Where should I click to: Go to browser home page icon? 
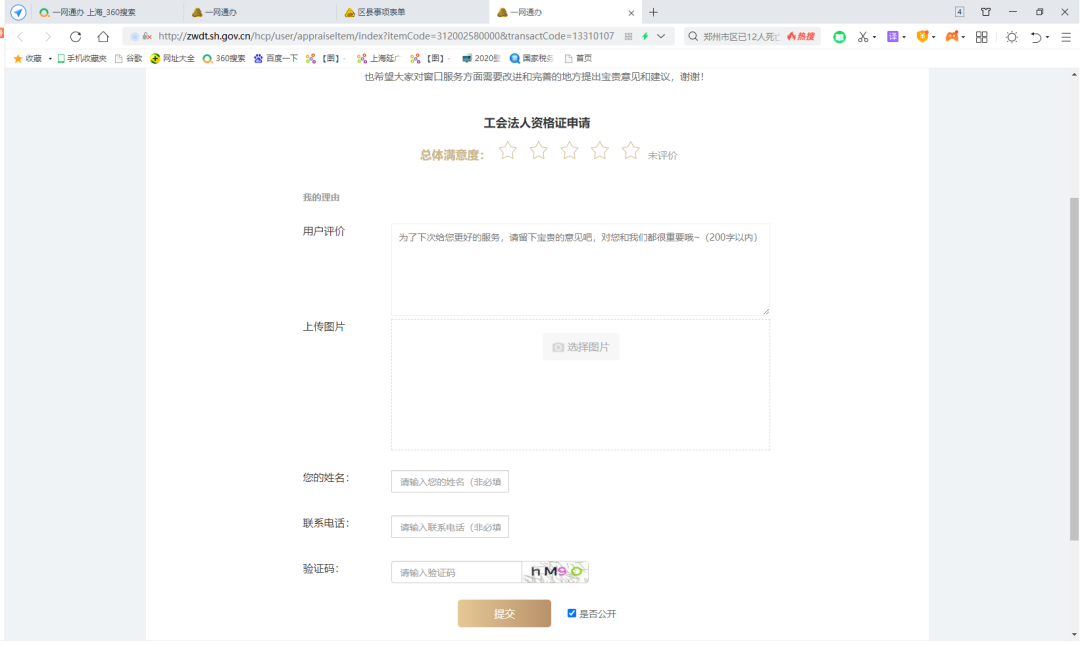tap(103, 37)
